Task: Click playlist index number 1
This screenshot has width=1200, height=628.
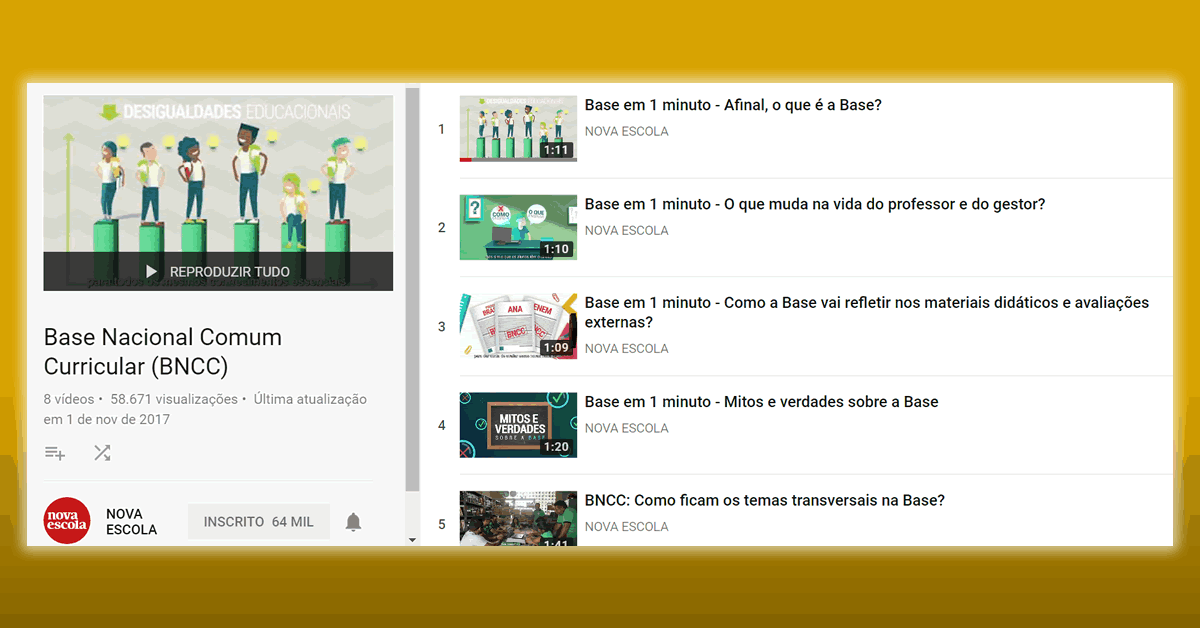Action: pyautogui.click(x=442, y=129)
